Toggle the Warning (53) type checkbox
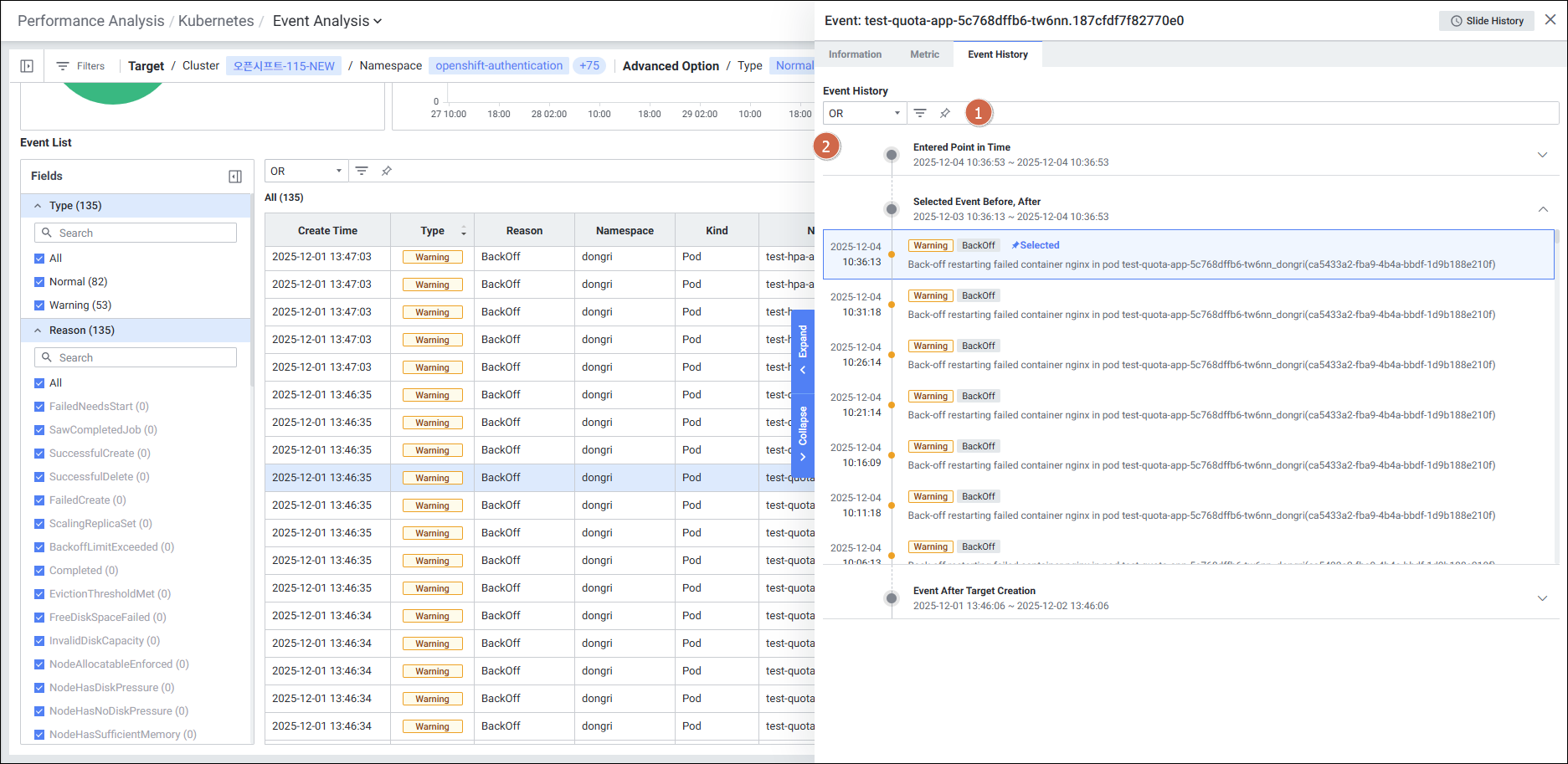This screenshot has width=1568, height=764. coord(39,305)
